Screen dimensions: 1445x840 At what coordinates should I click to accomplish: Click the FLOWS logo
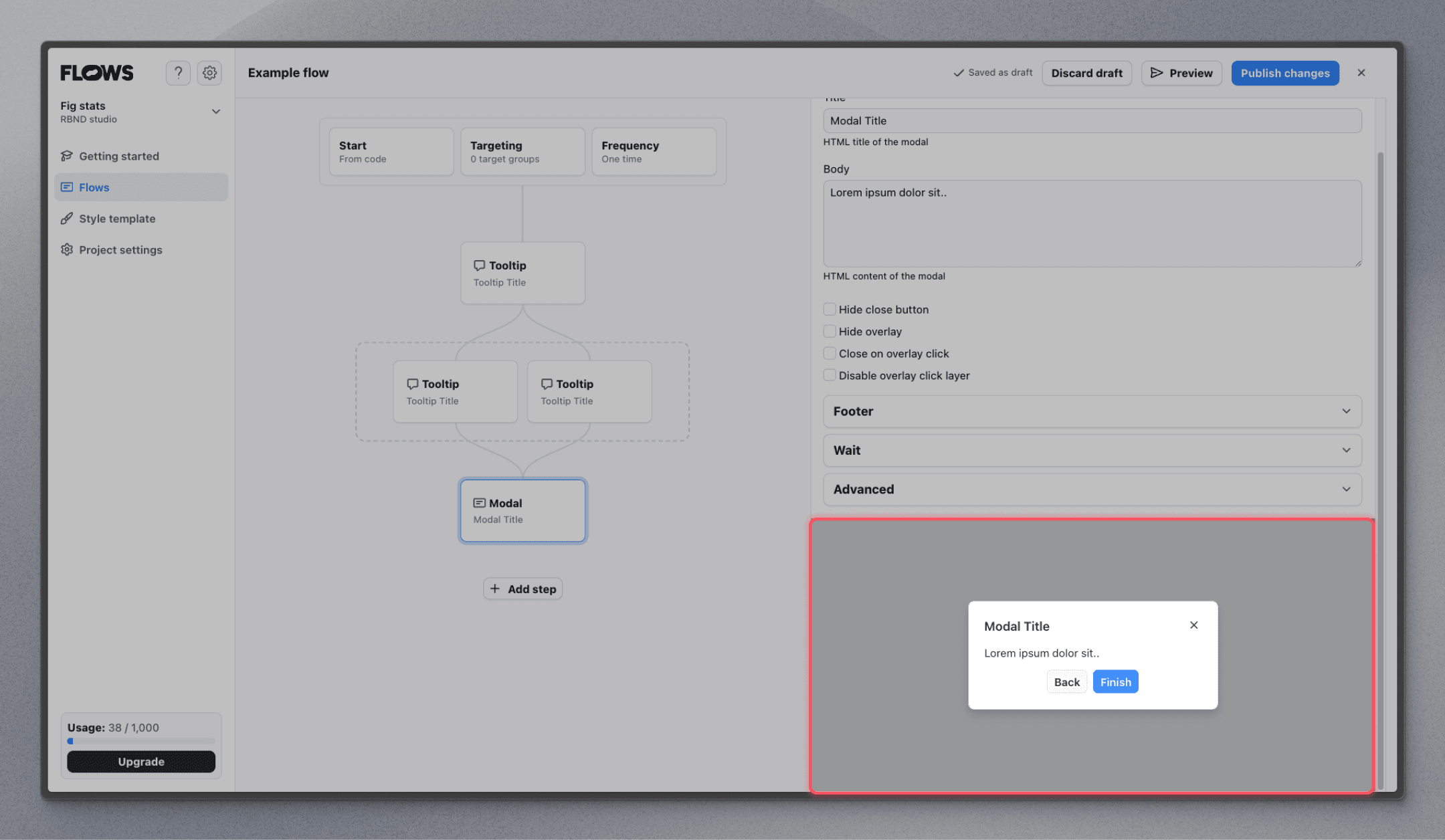(97, 73)
